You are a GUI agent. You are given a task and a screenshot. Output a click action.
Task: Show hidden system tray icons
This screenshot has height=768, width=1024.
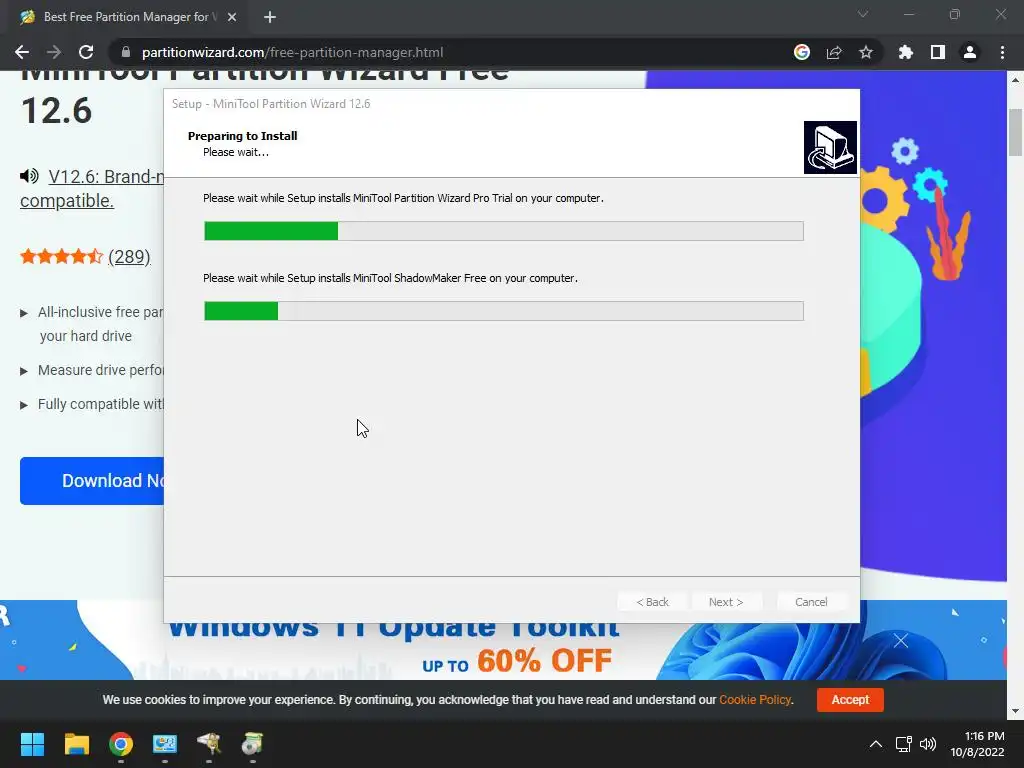point(876,744)
